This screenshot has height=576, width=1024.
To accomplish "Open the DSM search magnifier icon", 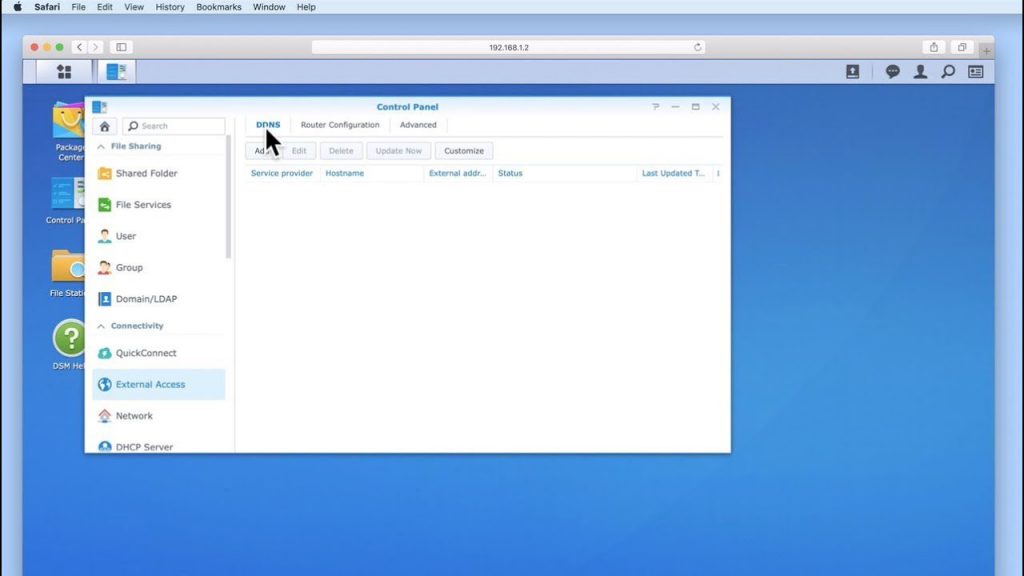I will click(x=948, y=72).
